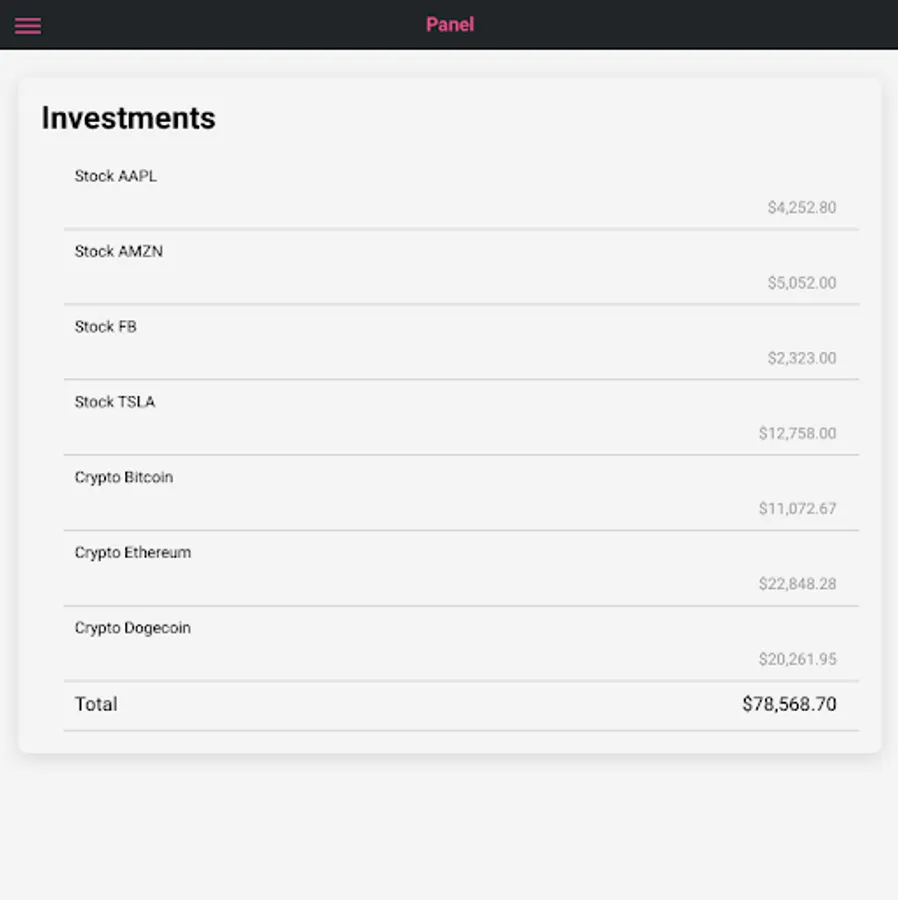
Task: Click the Panel title in header
Action: click(x=450, y=25)
